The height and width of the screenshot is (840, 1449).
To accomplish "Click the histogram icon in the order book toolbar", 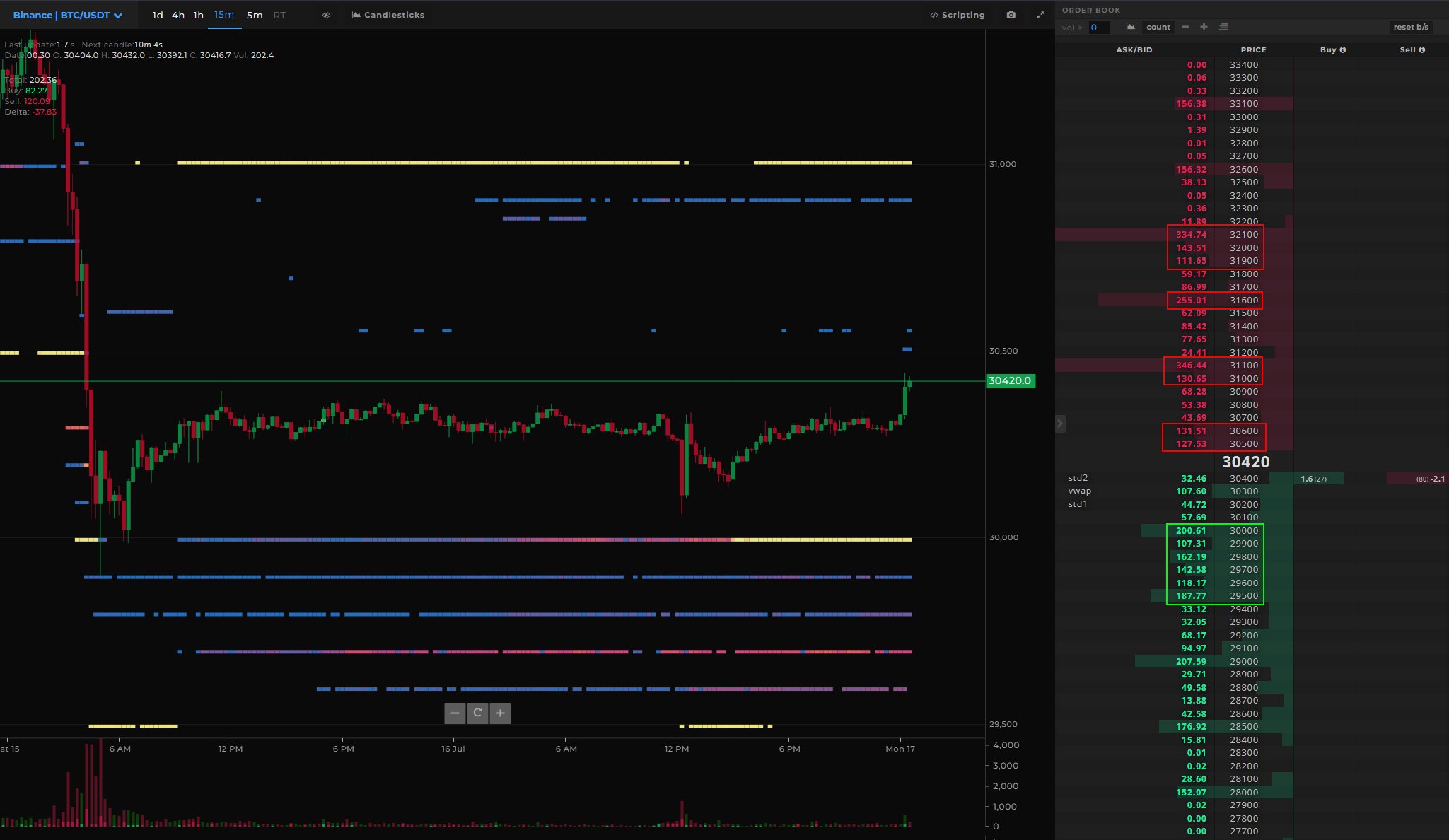I will pyautogui.click(x=1131, y=27).
